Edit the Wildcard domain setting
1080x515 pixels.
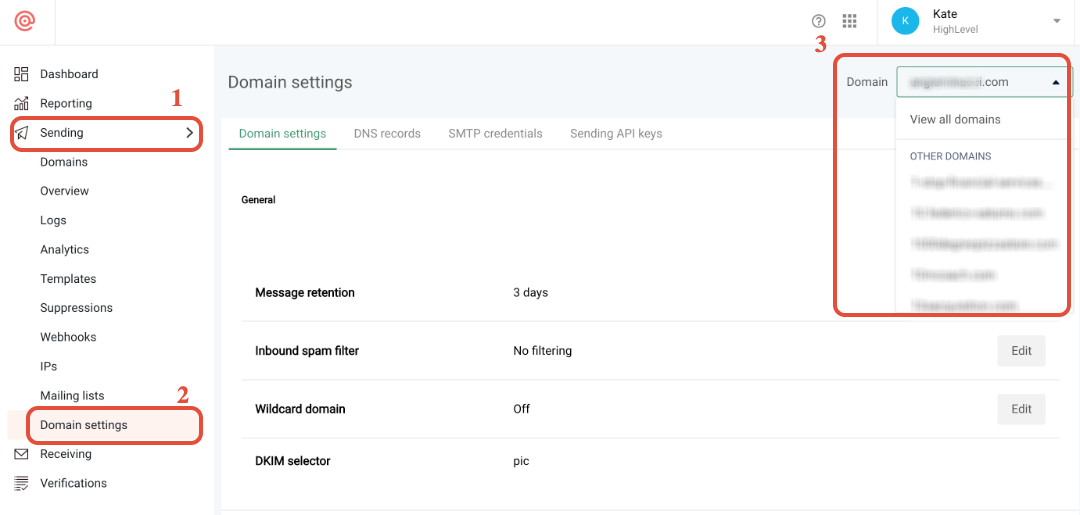pyautogui.click(x=1021, y=409)
